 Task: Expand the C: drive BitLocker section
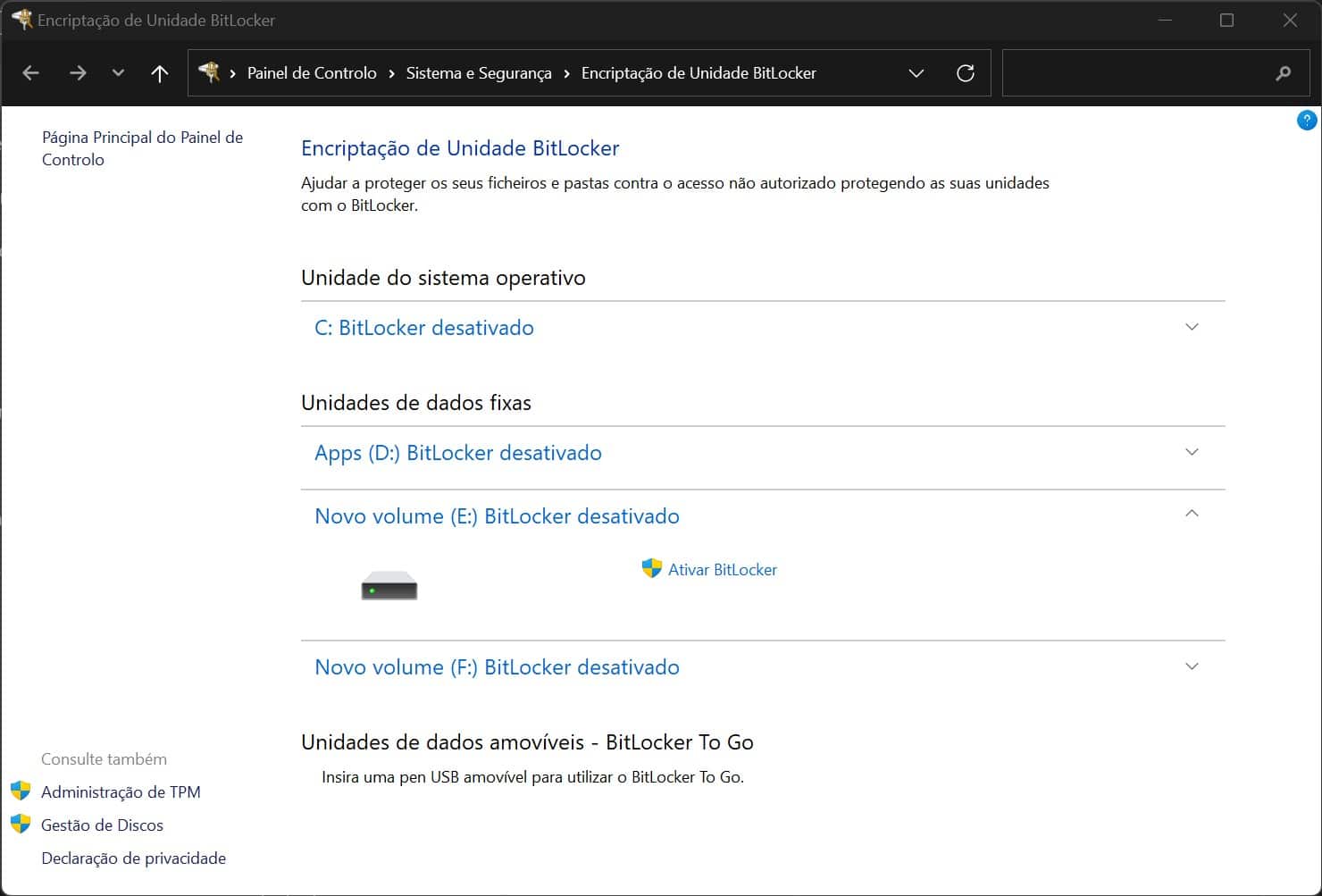1191,327
